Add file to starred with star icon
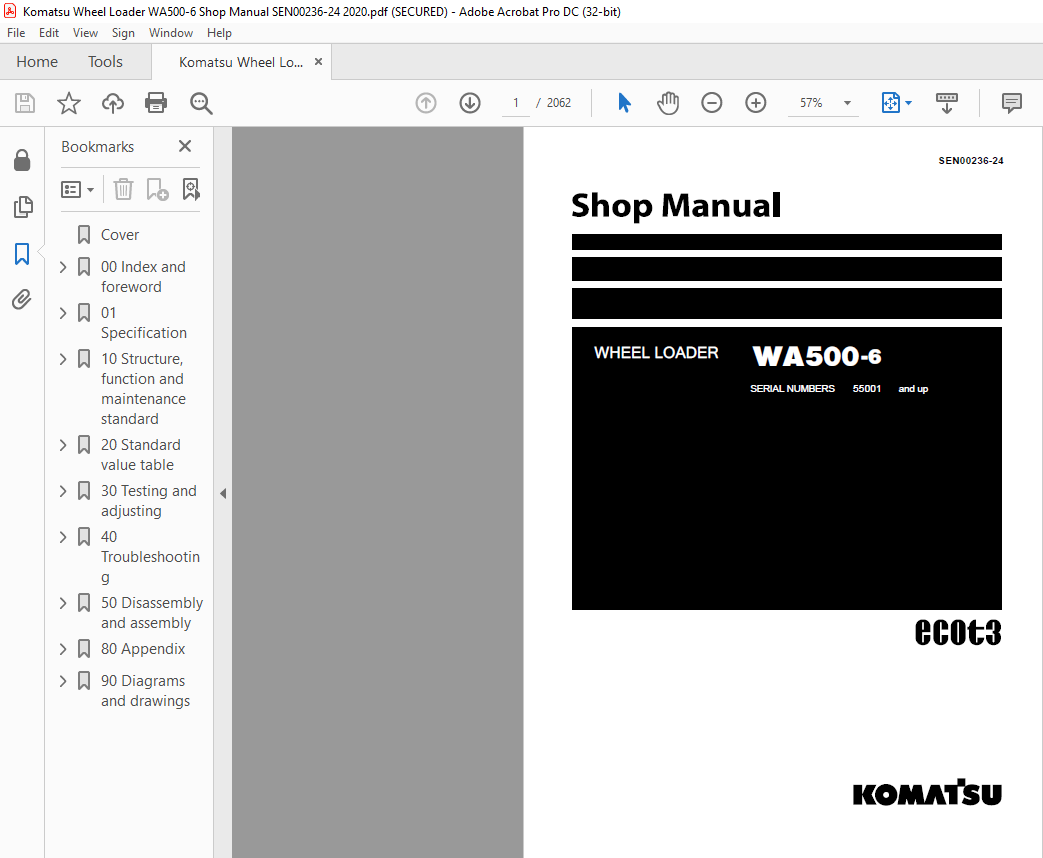The height and width of the screenshot is (858, 1043). point(69,103)
